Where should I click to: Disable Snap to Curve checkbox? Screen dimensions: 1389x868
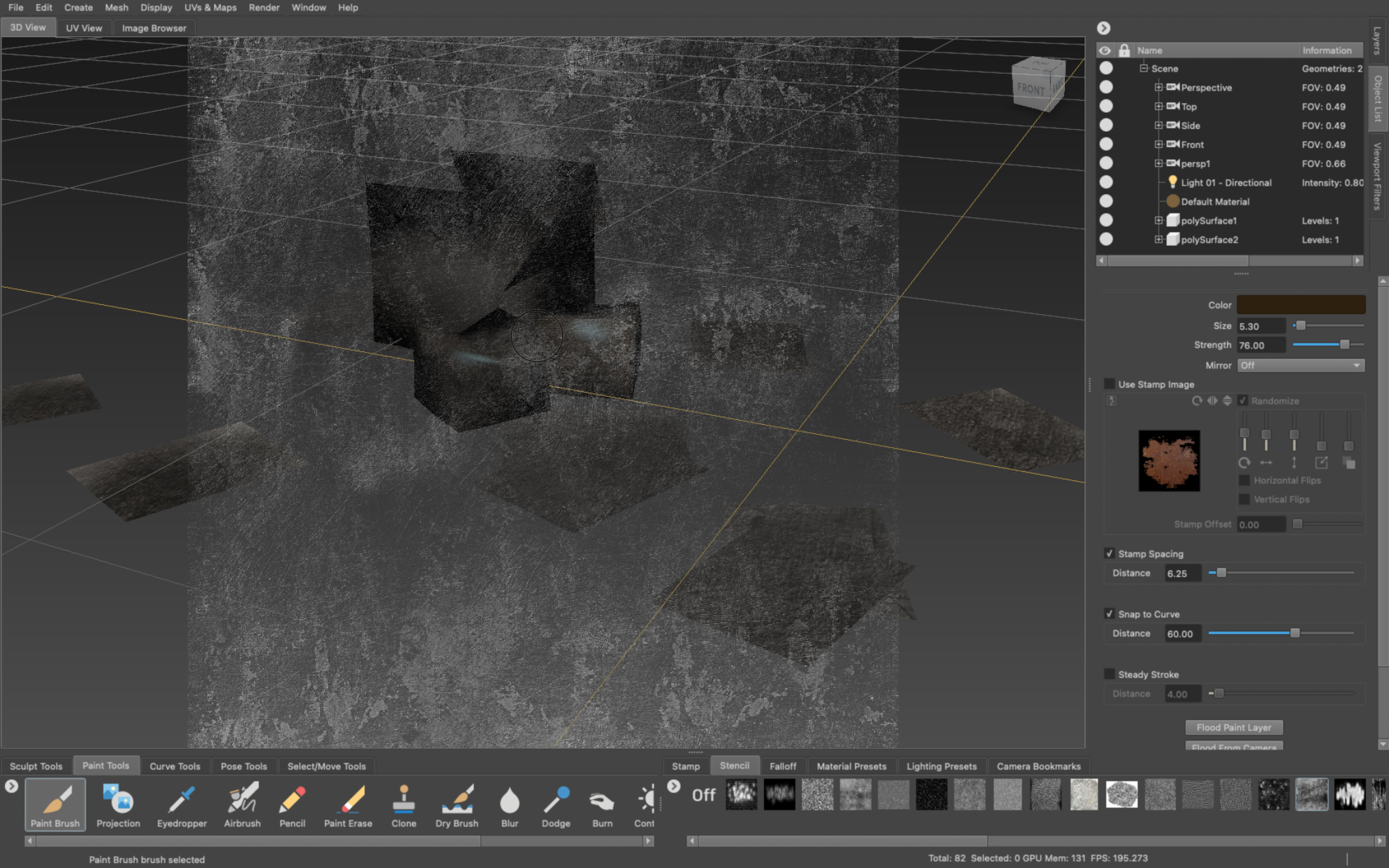(1109, 613)
